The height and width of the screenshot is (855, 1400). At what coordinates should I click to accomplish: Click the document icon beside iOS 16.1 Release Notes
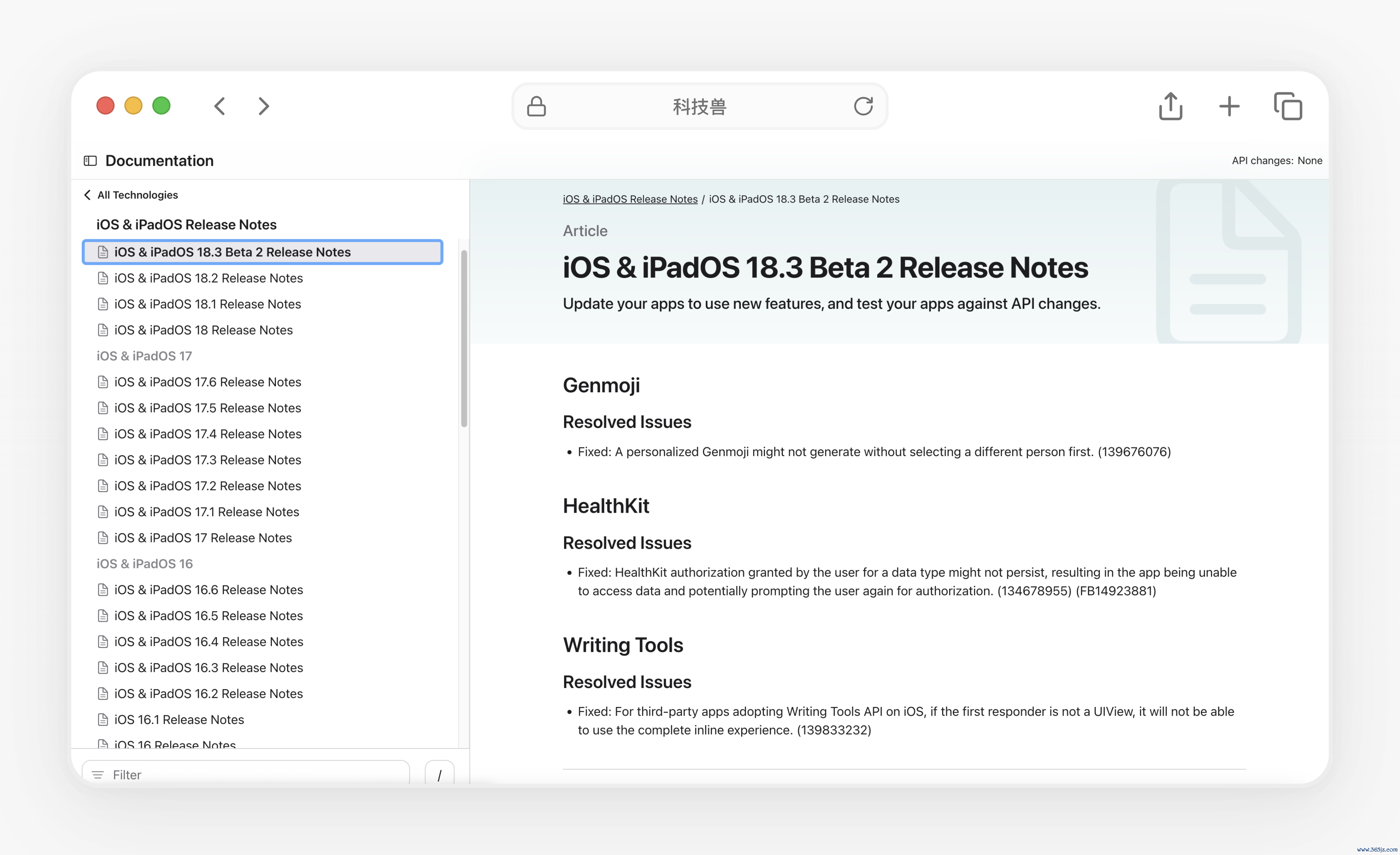103,720
